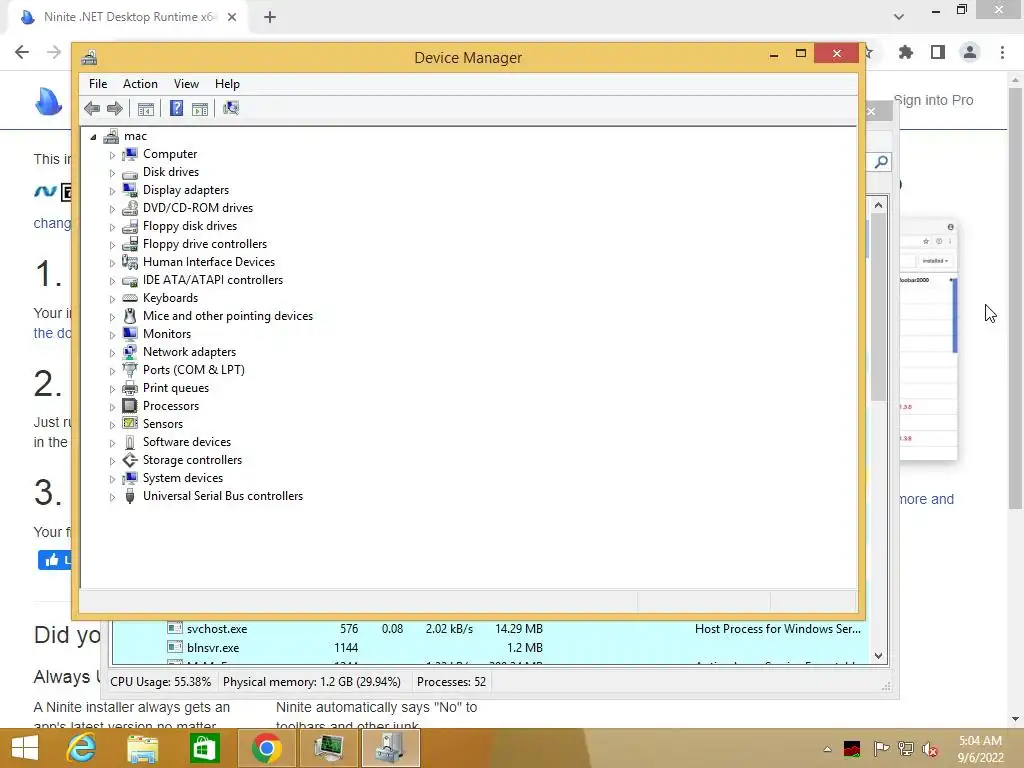Click the Action Center flag tray icon
This screenshot has width=1024, height=768.
pos(881,749)
